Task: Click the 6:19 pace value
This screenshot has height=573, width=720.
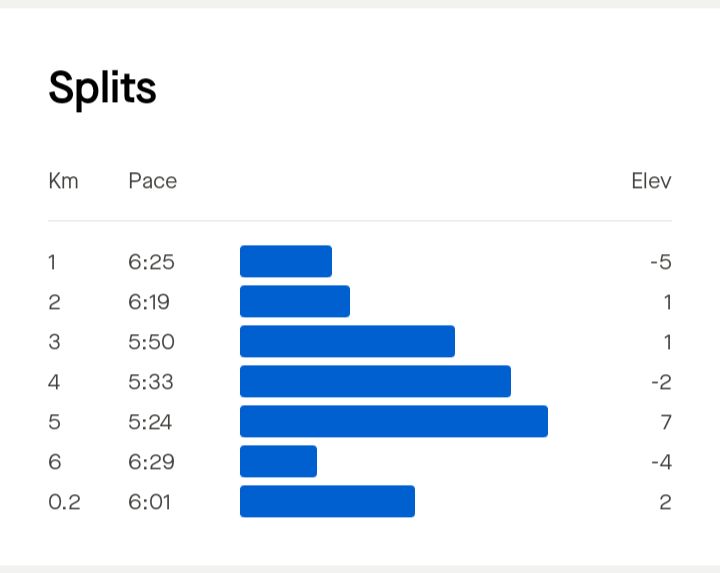Action: point(149,302)
